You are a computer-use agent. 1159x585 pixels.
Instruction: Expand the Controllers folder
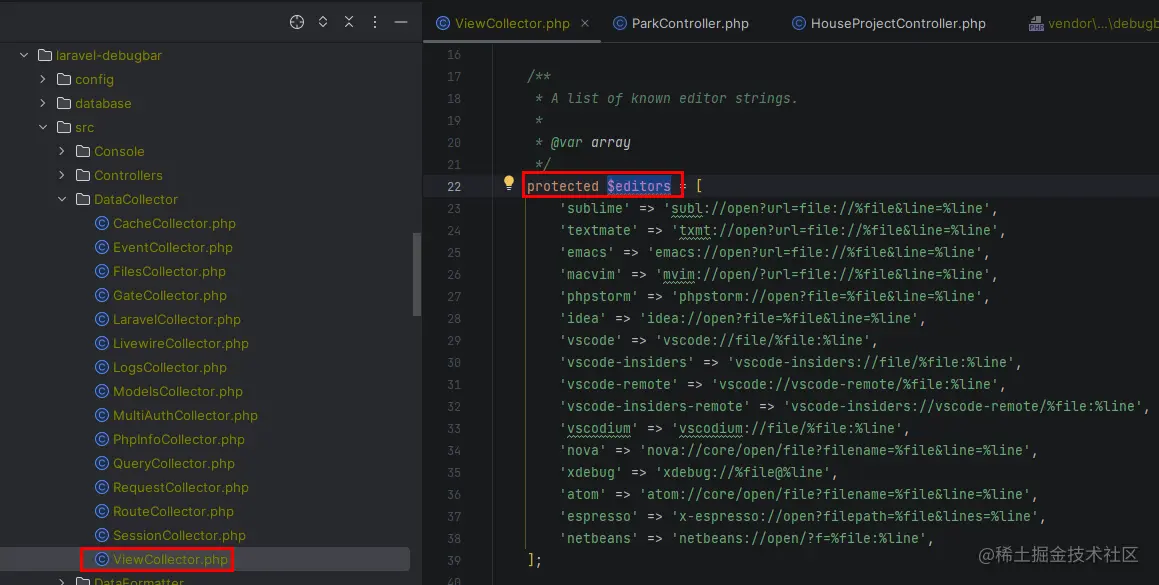click(x=62, y=175)
